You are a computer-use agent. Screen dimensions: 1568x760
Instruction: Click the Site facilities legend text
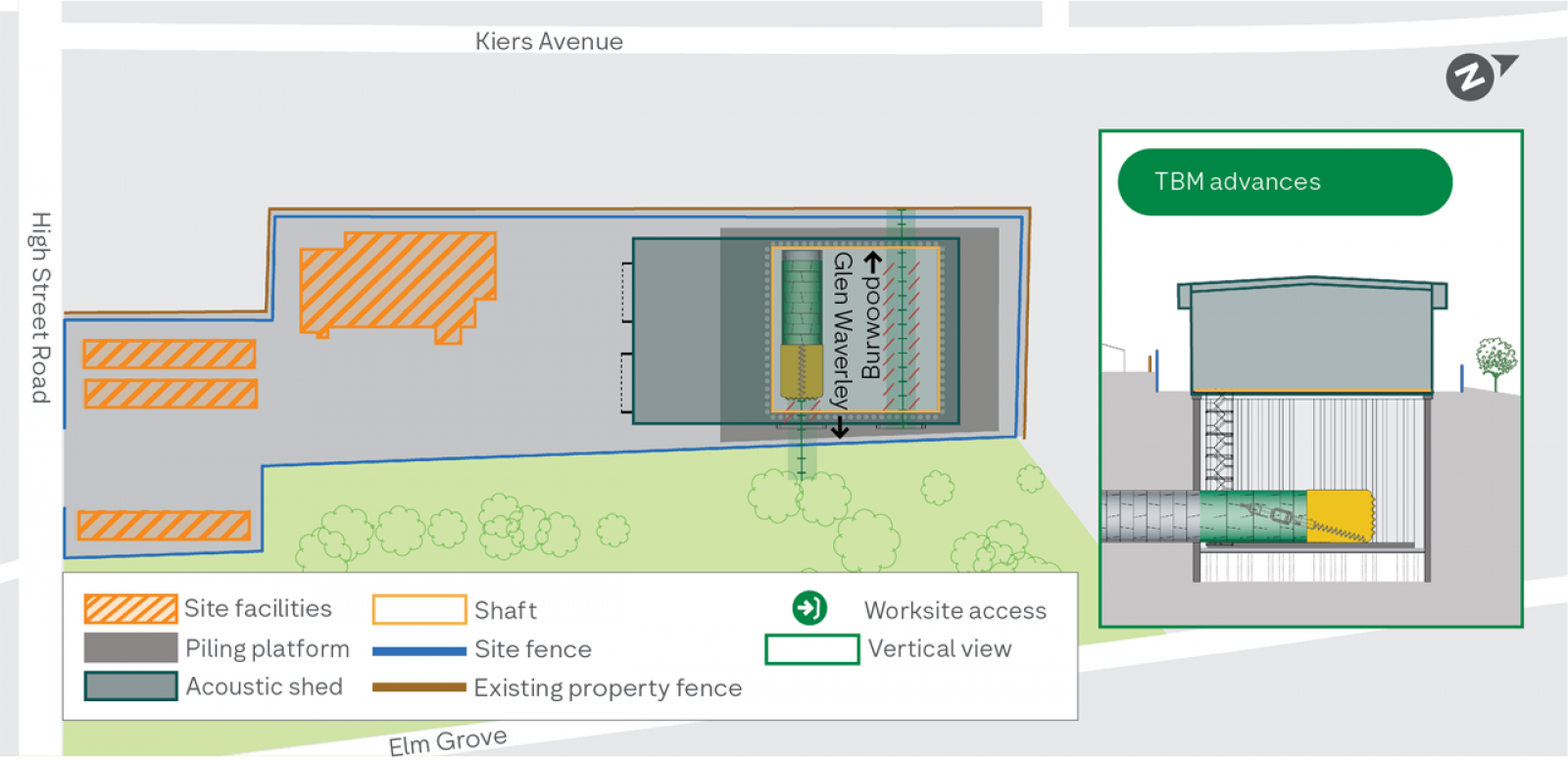pos(259,608)
